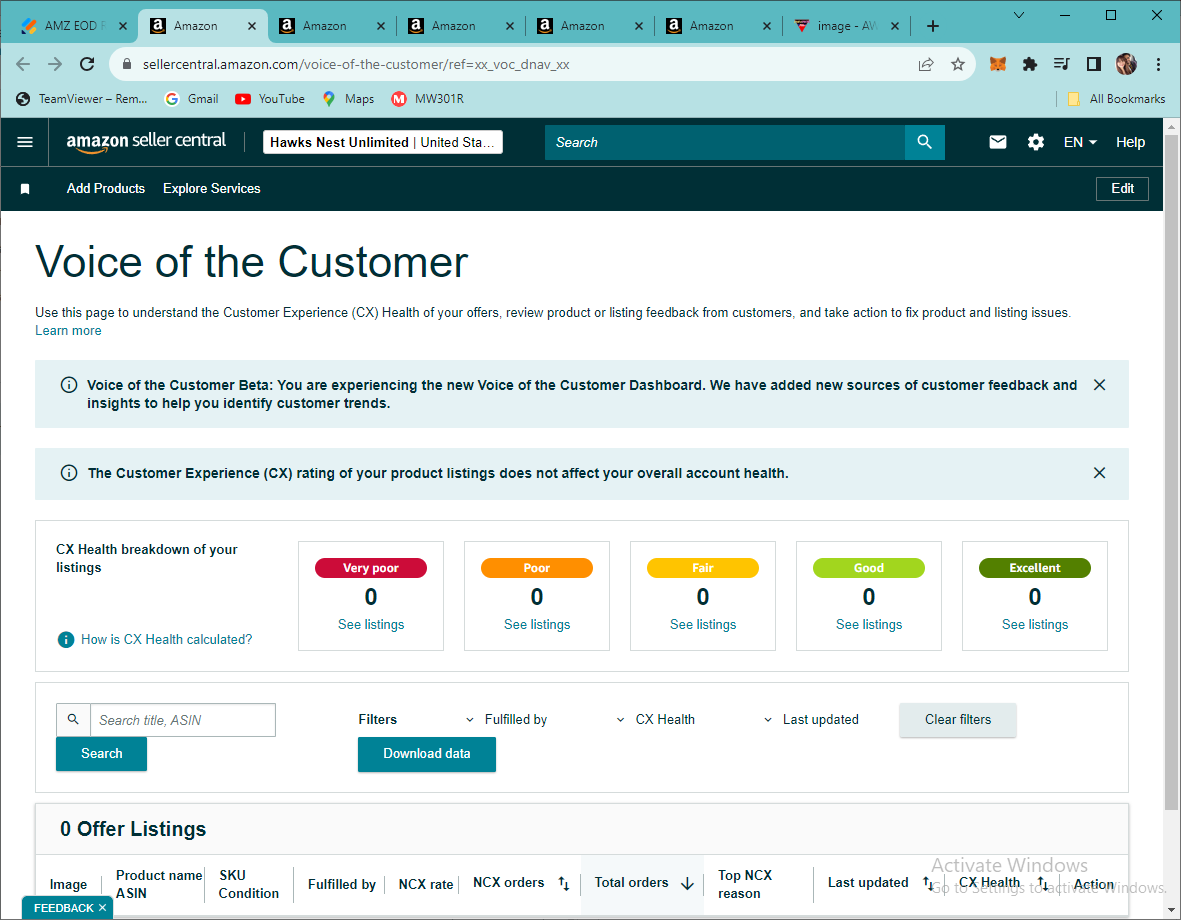Open the settings gear icon
The width and height of the screenshot is (1181, 920).
point(1036,142)
